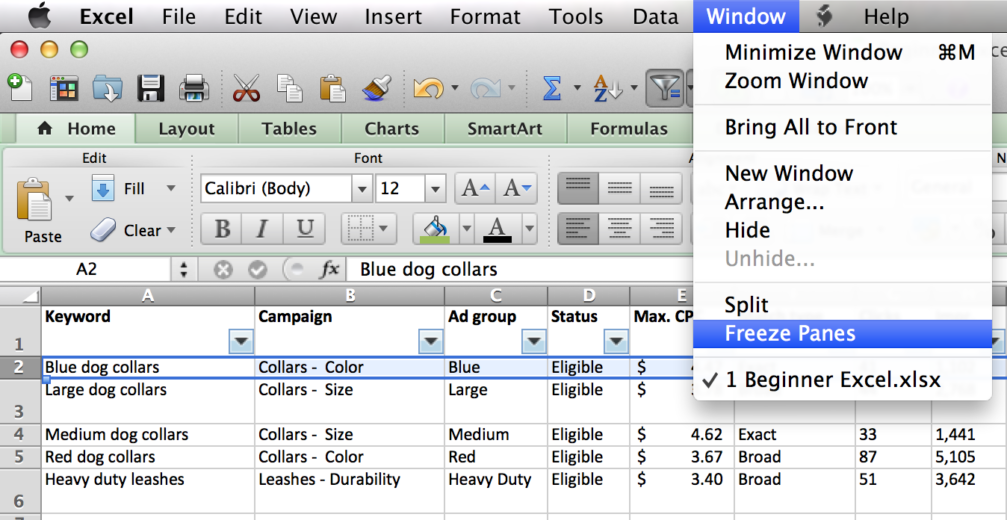The width and height of the screenshot is (1007, 520).
Task: Open the template gallery icon
Action: (64, 89)
